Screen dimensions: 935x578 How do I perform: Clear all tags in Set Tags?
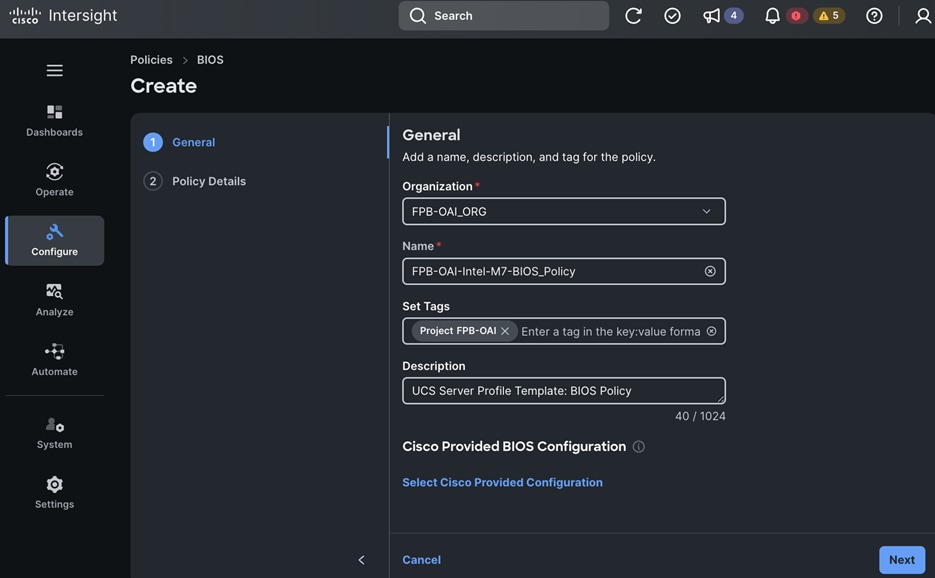(711, 331)
